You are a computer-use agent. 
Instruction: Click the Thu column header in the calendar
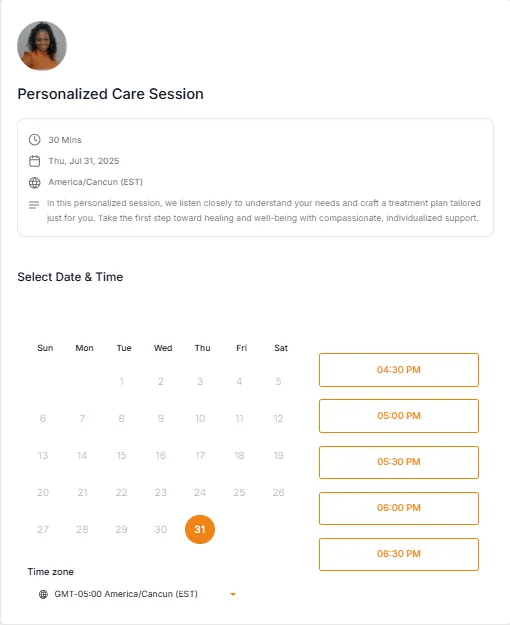click(x=202, y=348)
